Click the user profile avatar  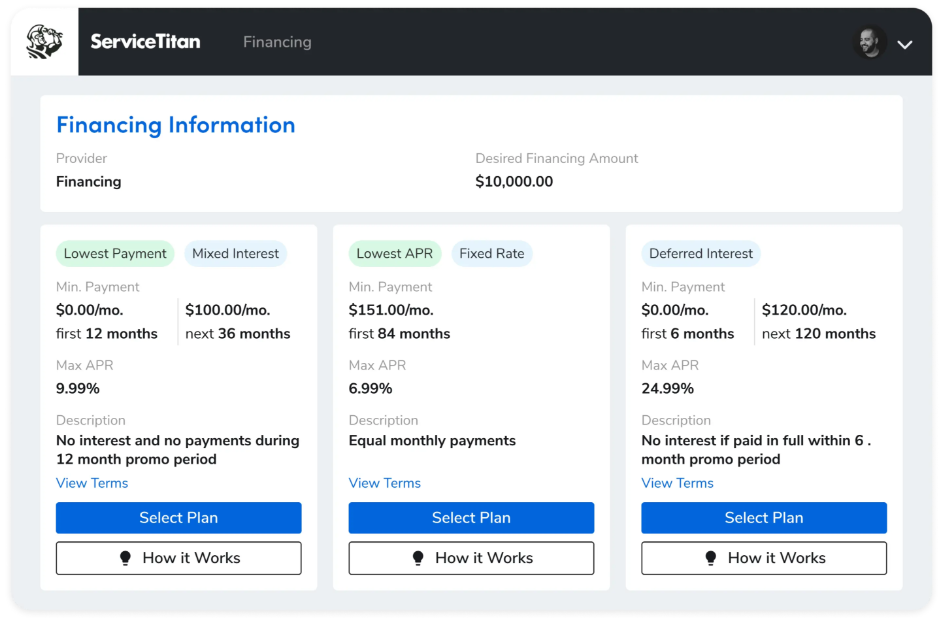pyautogui.click(x=870, y=43)
